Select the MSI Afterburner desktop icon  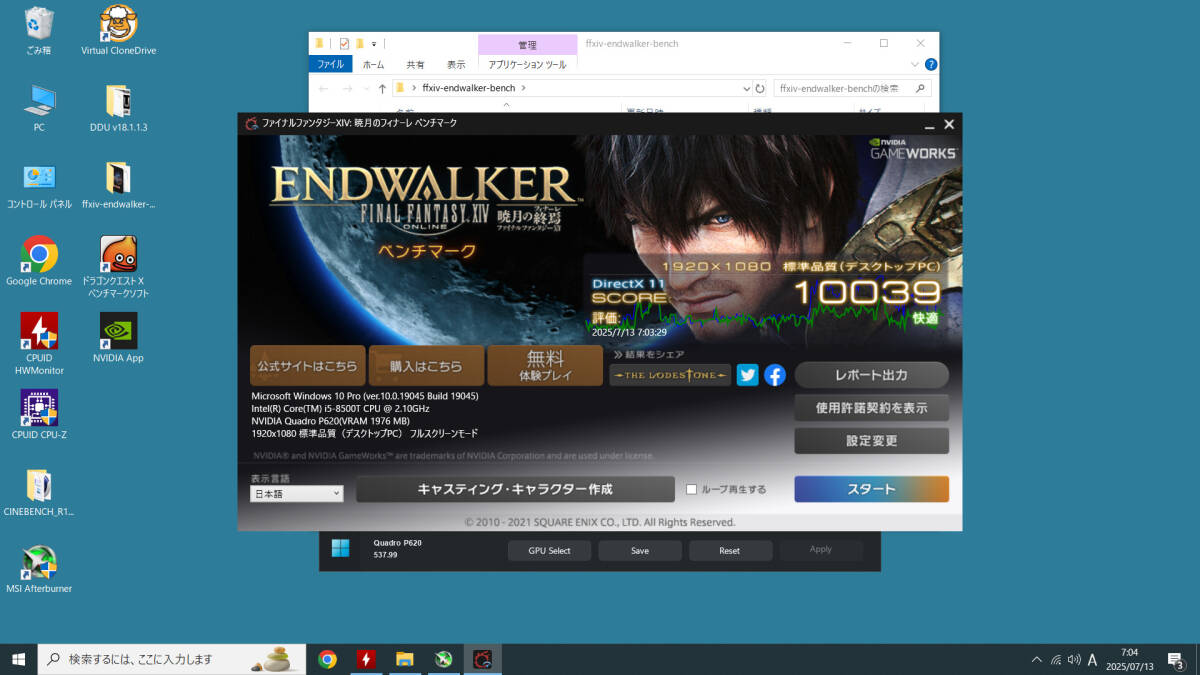[x=39, y=569]
